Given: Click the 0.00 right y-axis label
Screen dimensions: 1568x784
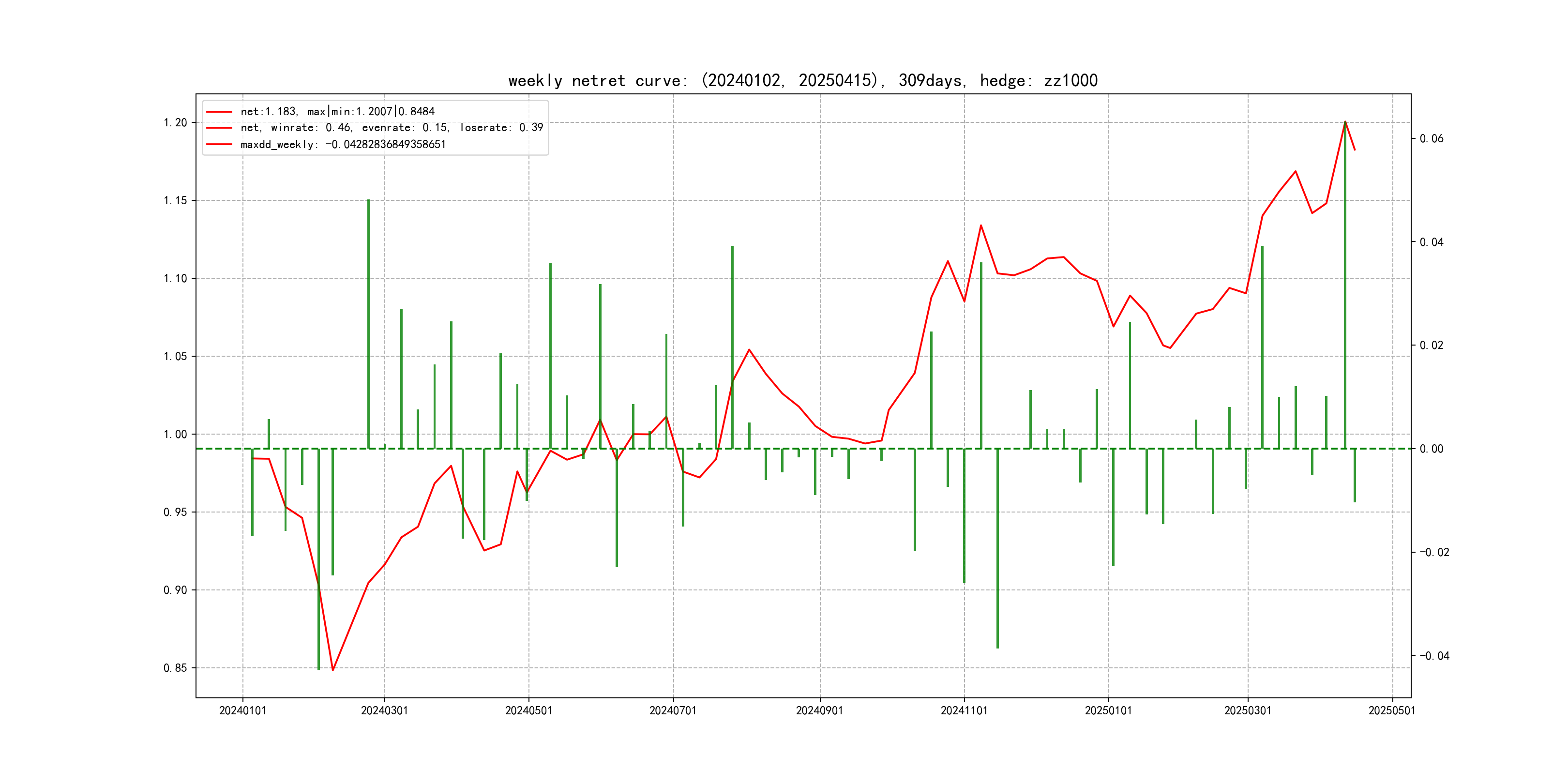Looking at the screenshot, I should [1431, 449].
